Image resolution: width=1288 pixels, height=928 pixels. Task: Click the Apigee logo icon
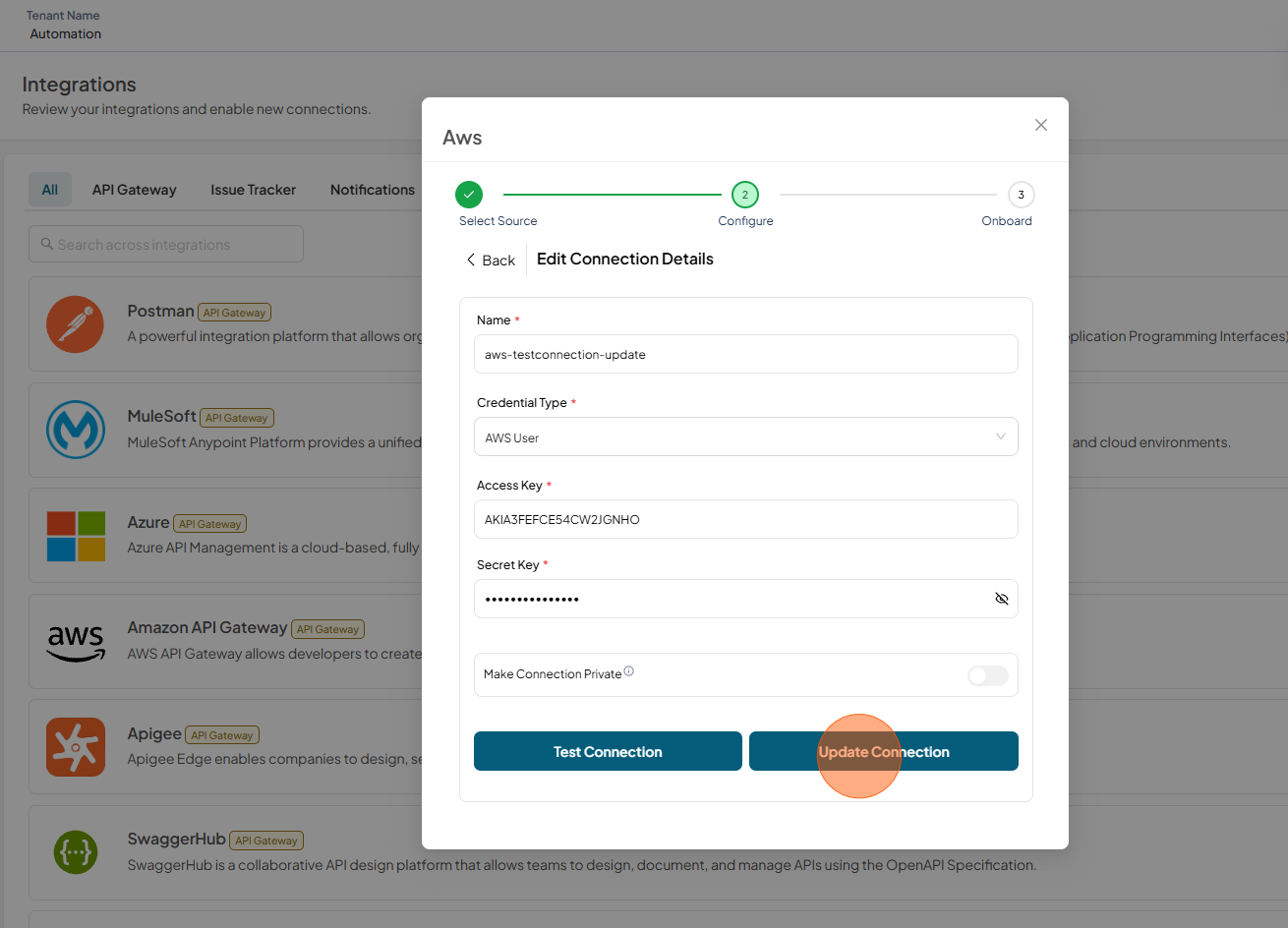coord(76,747)
